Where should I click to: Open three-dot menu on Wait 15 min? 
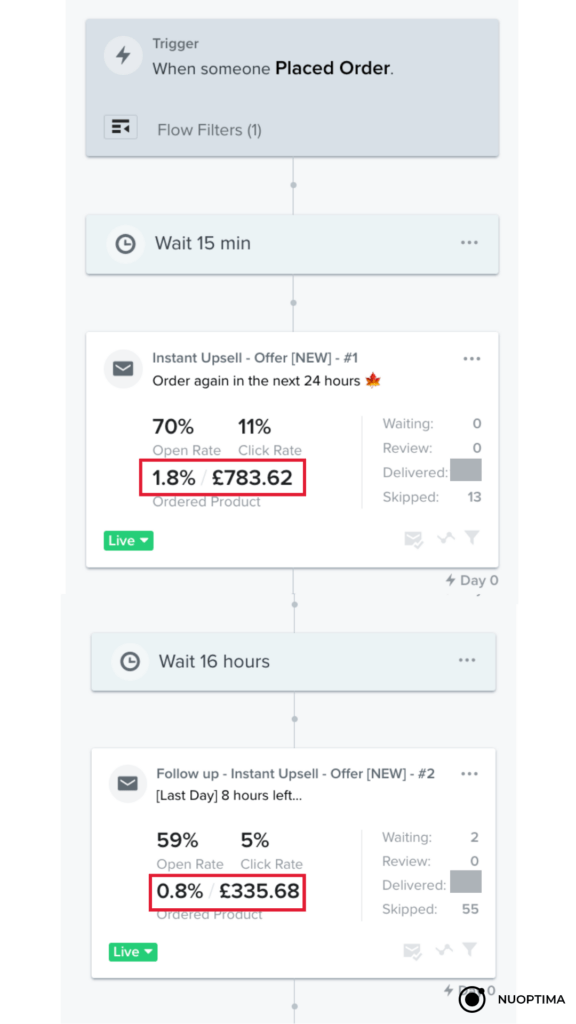(470, 242)
